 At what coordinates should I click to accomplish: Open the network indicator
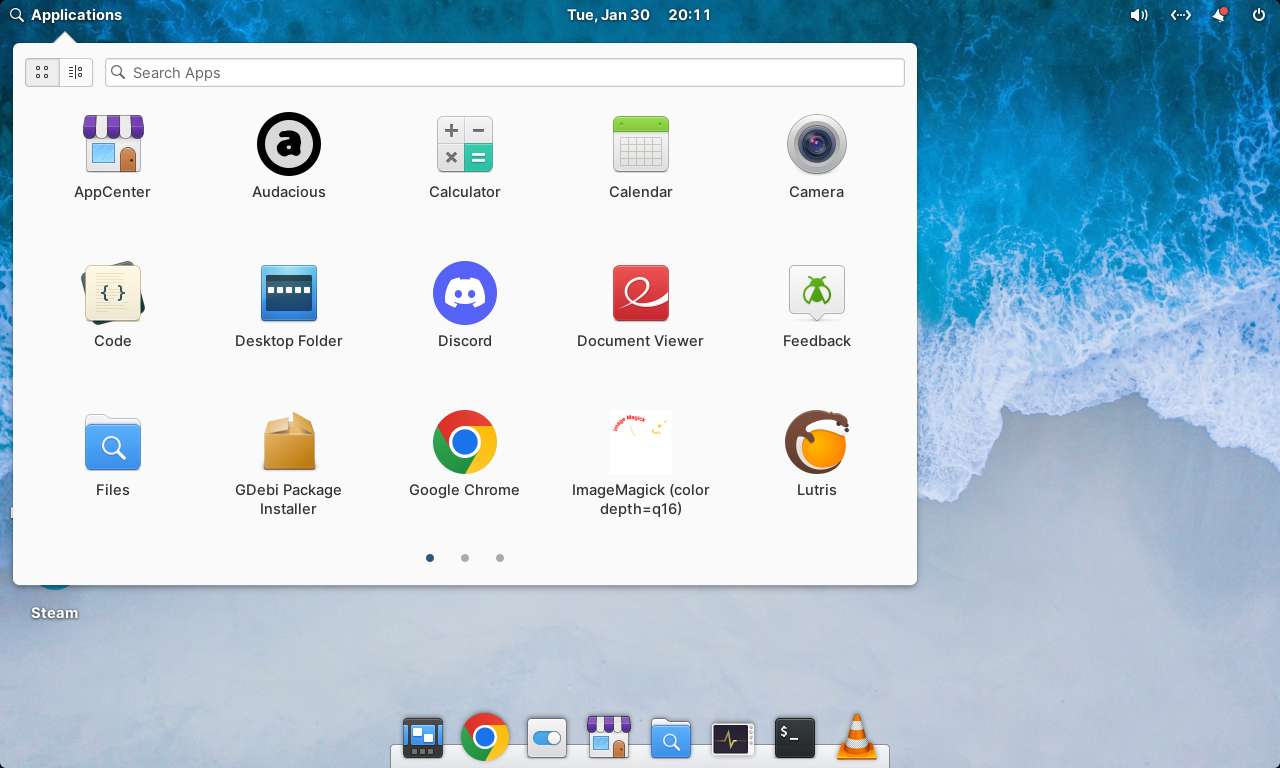(1181, 15)
